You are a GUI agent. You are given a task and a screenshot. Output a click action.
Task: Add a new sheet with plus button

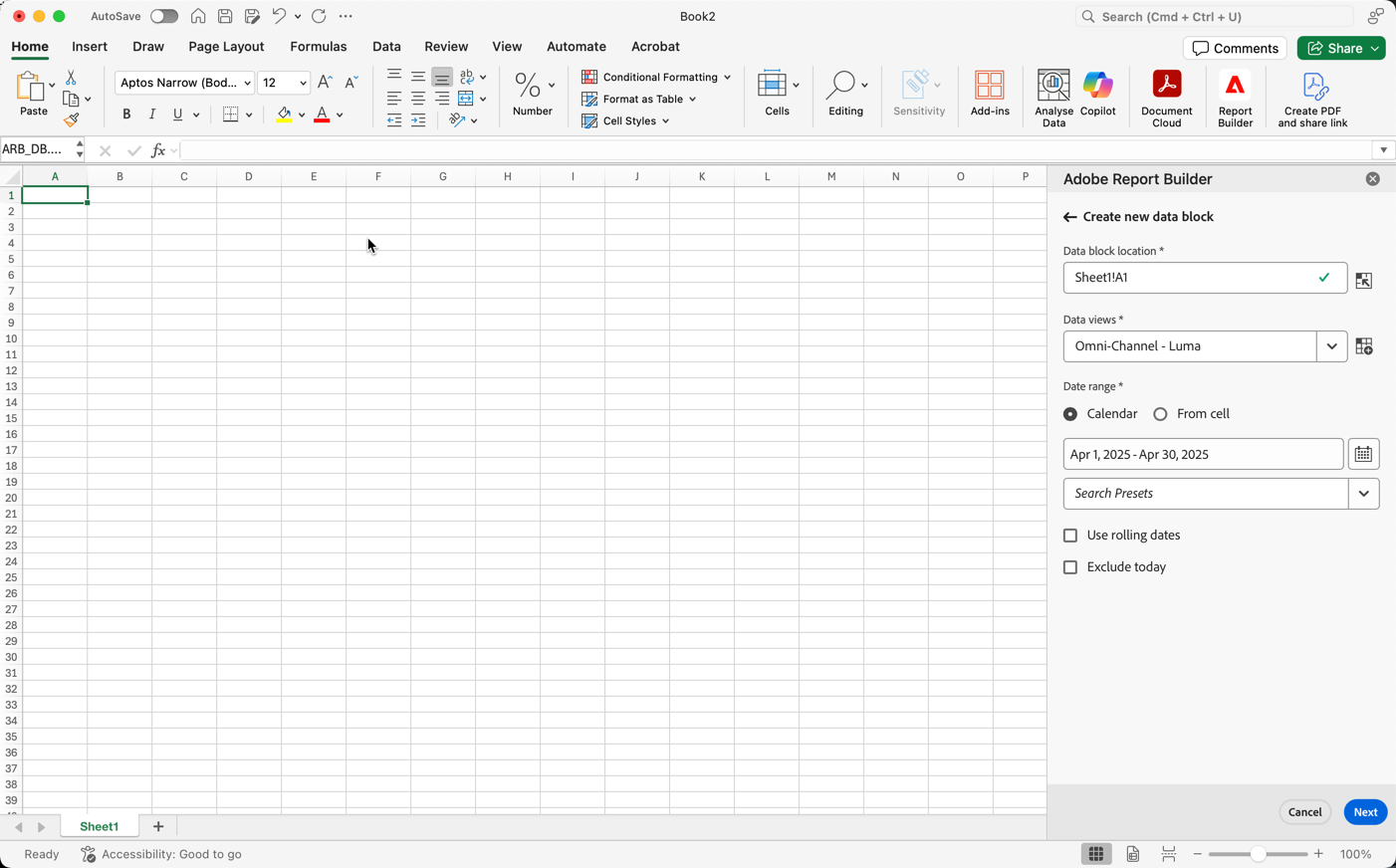158,827
